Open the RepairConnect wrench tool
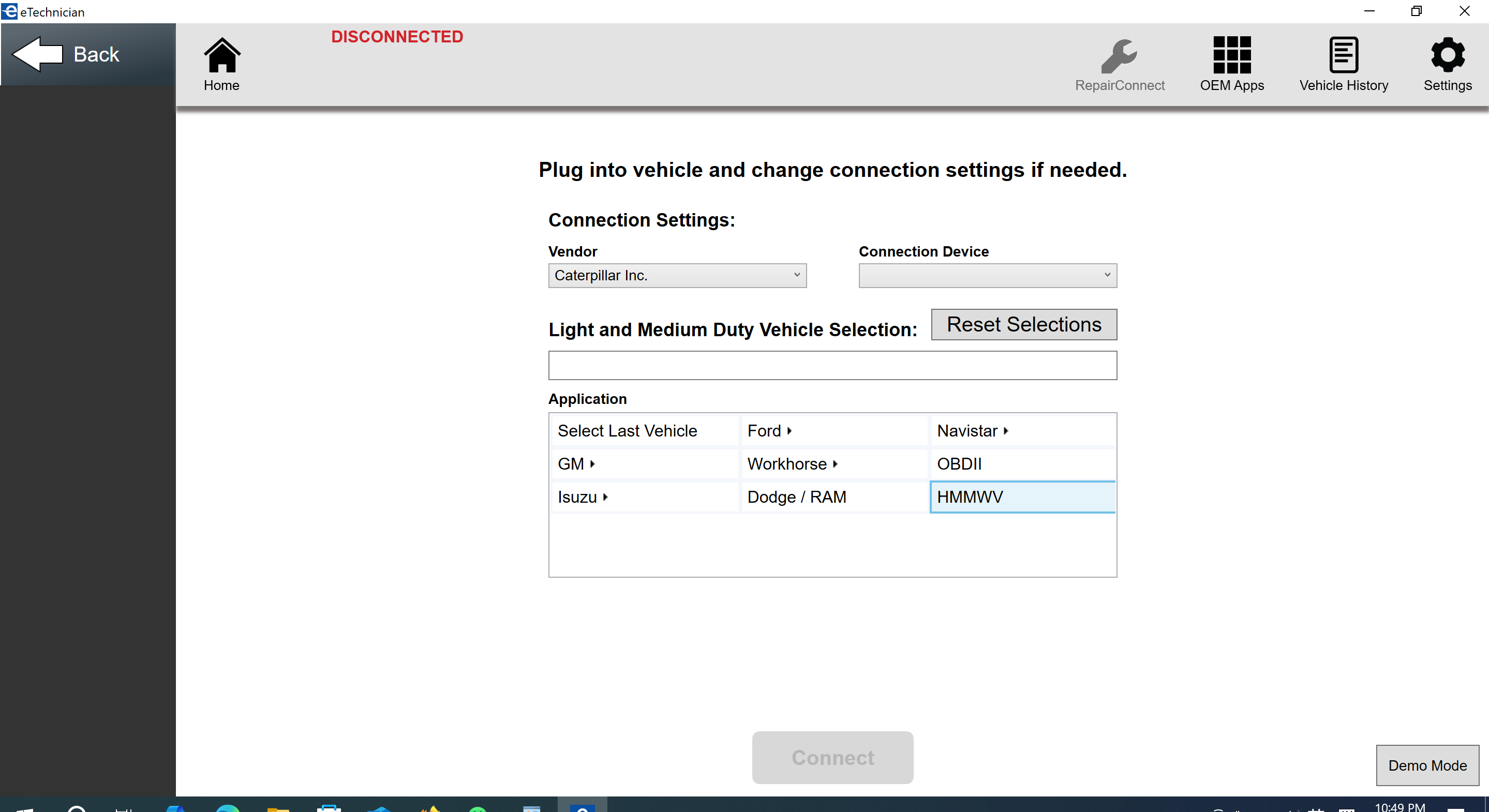 [1119, 64]
